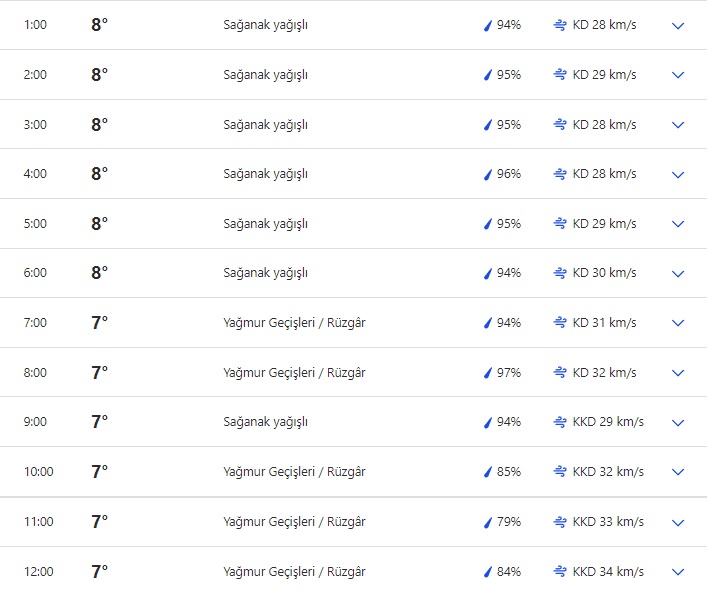Click the 11:00 Yağmur Geçişleri / Rüzgâr description
The height and width of the screenshot is (593, 707).
coord(294,522)
